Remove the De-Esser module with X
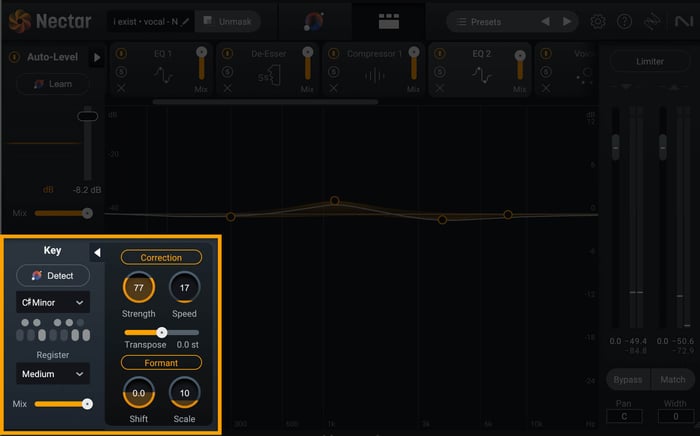 [227, 88]
